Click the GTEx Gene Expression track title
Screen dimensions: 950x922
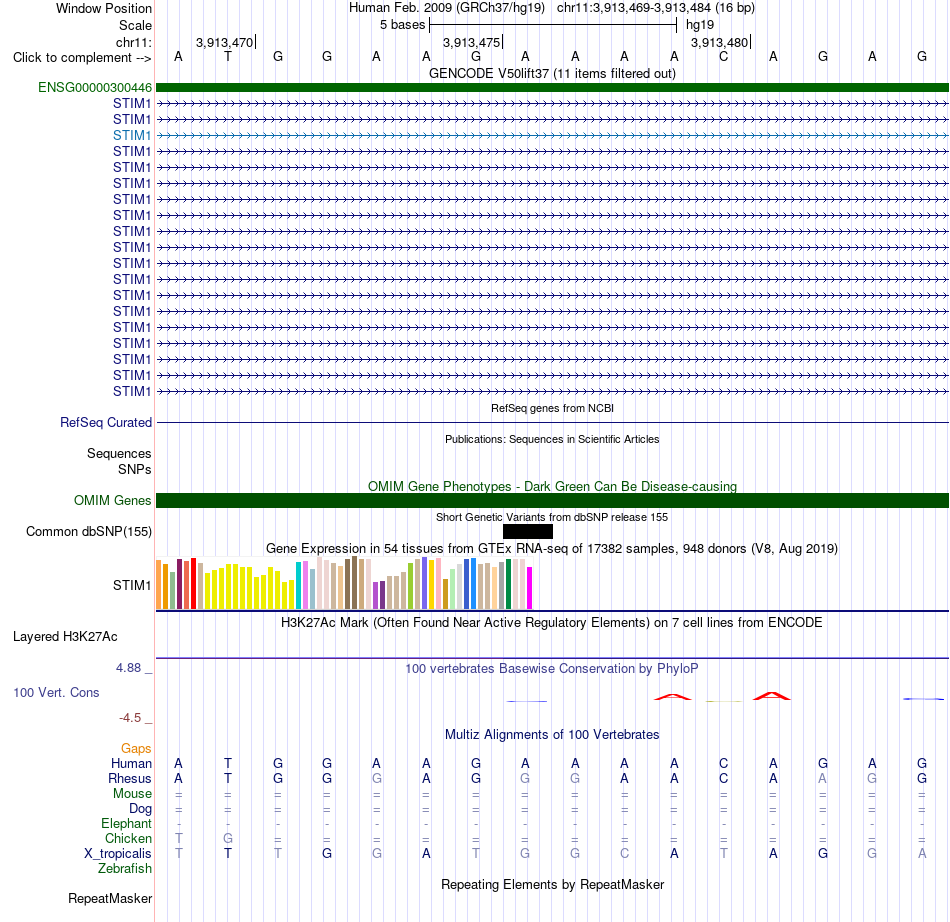click(x=552, y=548)
